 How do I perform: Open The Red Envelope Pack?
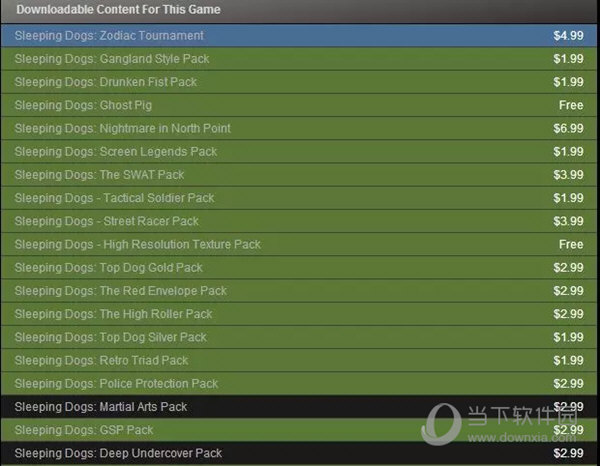pyautogui.click(x=299, y=291)
